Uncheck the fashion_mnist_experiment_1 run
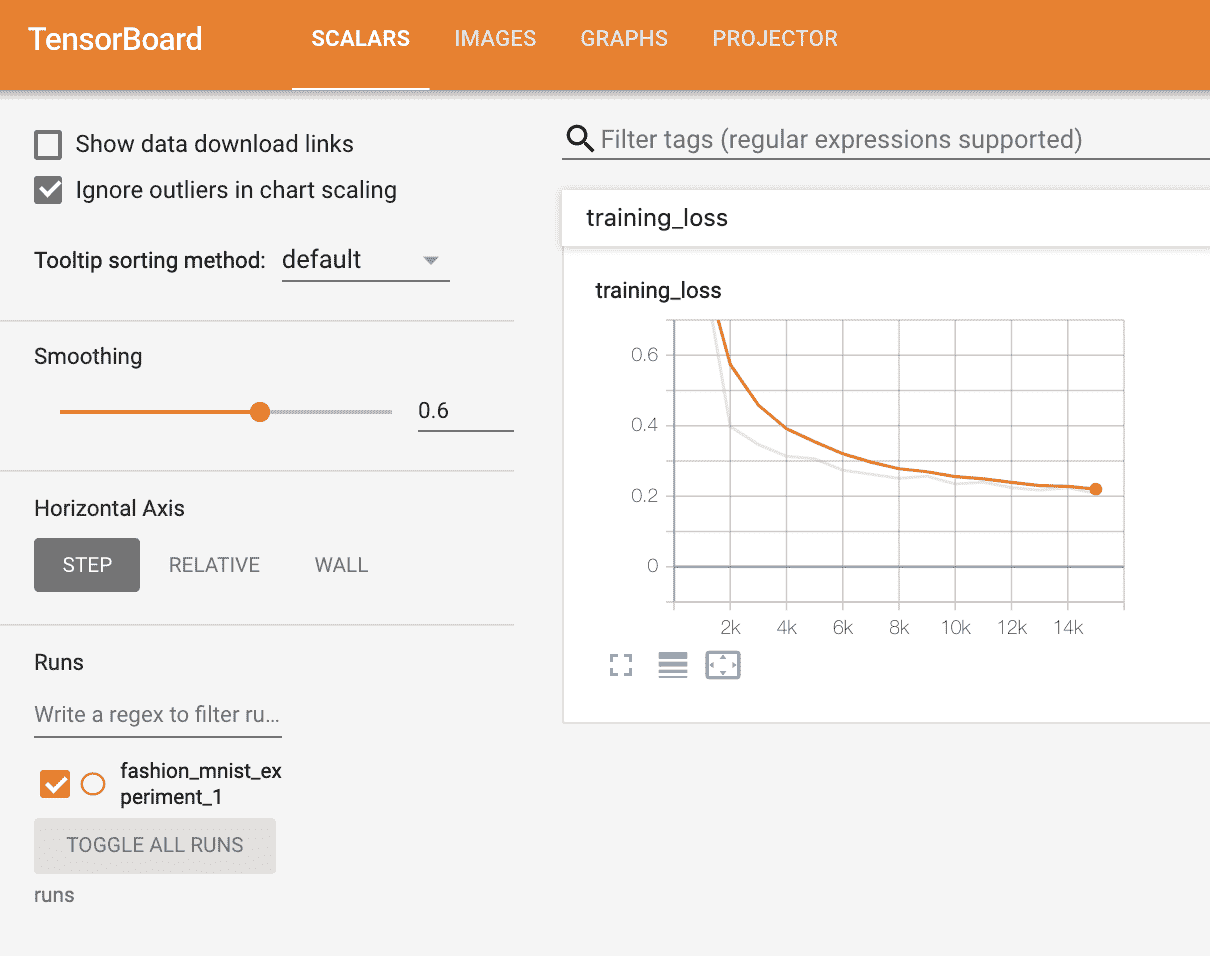The width and height of the screenshot is (1210, 956). click(54, 784)
